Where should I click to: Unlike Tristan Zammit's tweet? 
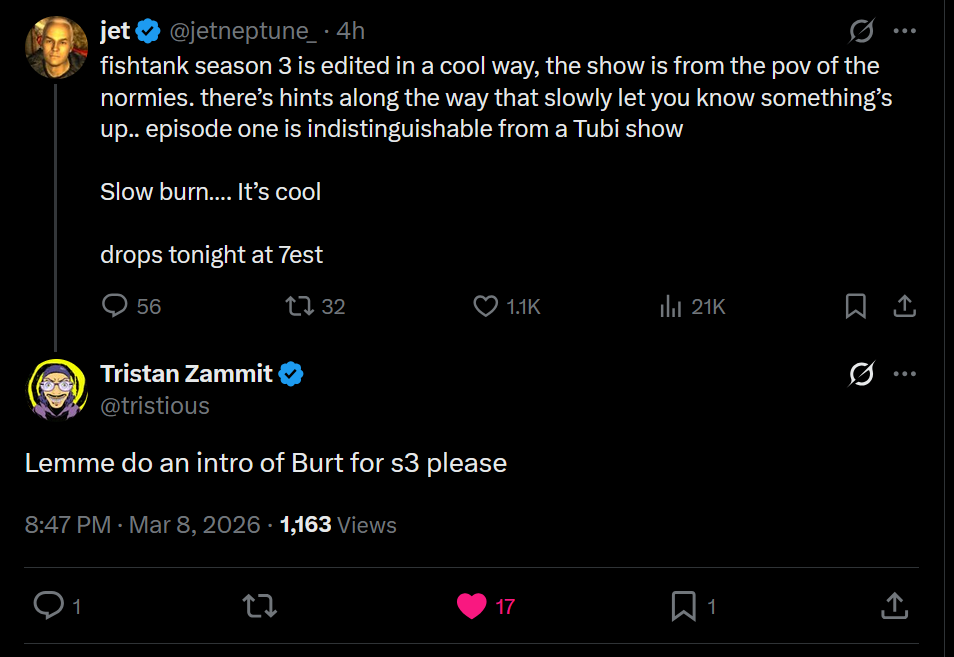(472, 605)
